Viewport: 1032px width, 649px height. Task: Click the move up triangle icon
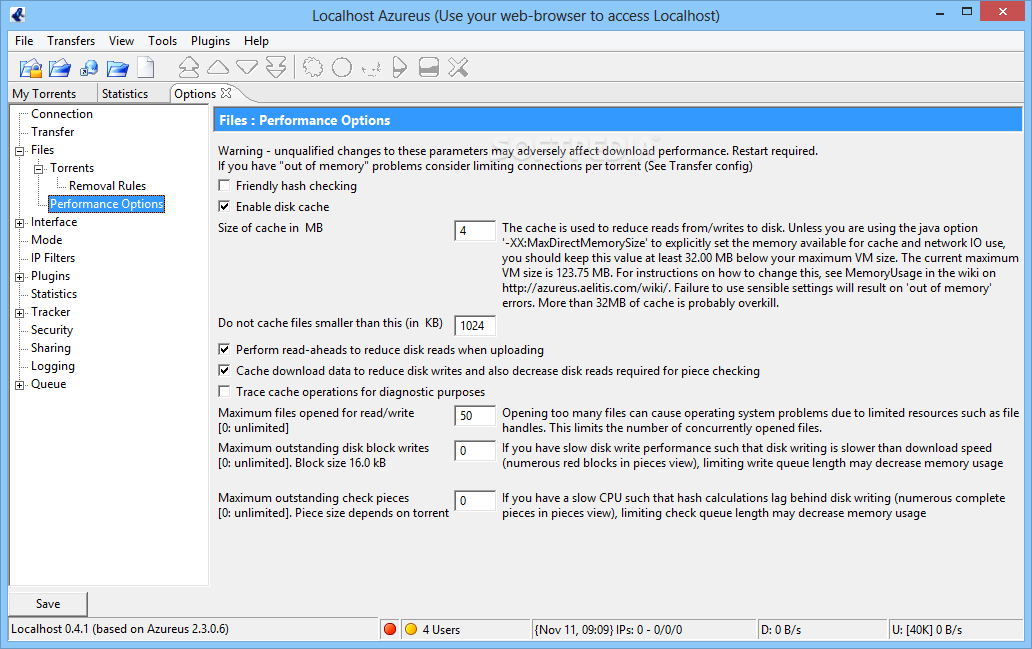coord(218,67)
